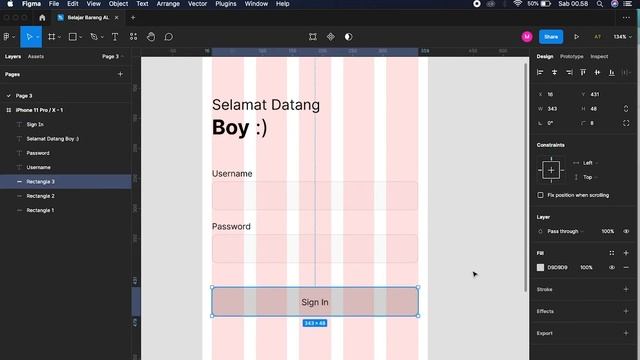This screenshot has height=360, width=640.
Task: Click the Share button
Action: pos(551,37)
